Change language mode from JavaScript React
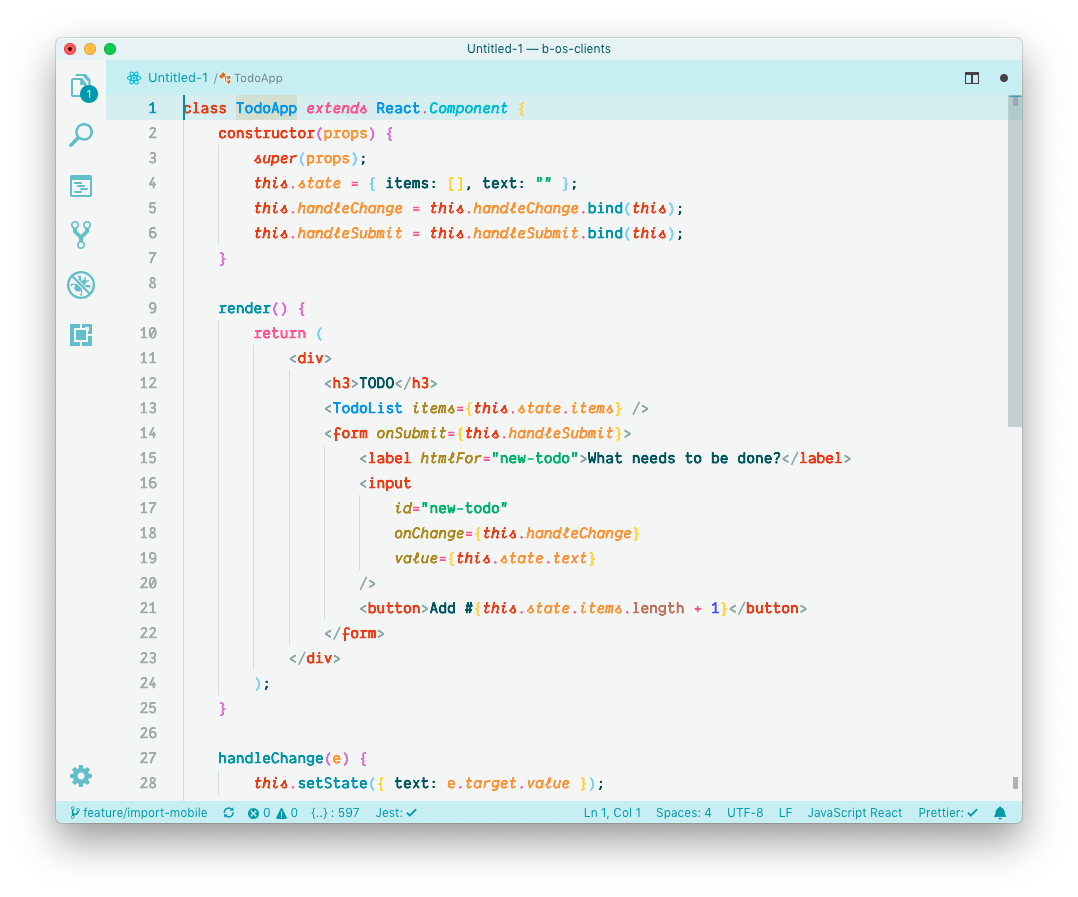The width and height of the screenshot is (1078, 897). (x=854, y=813)
